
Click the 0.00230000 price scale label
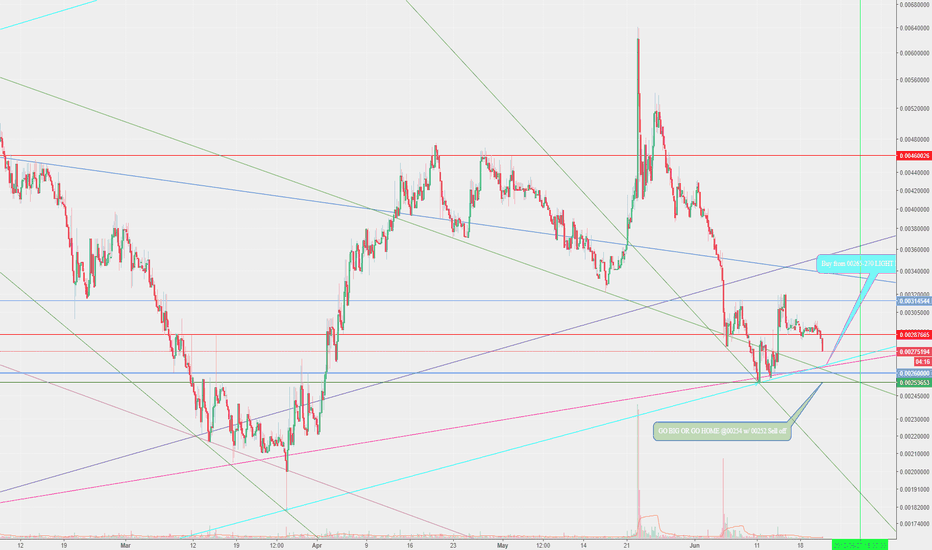point(915,419)
